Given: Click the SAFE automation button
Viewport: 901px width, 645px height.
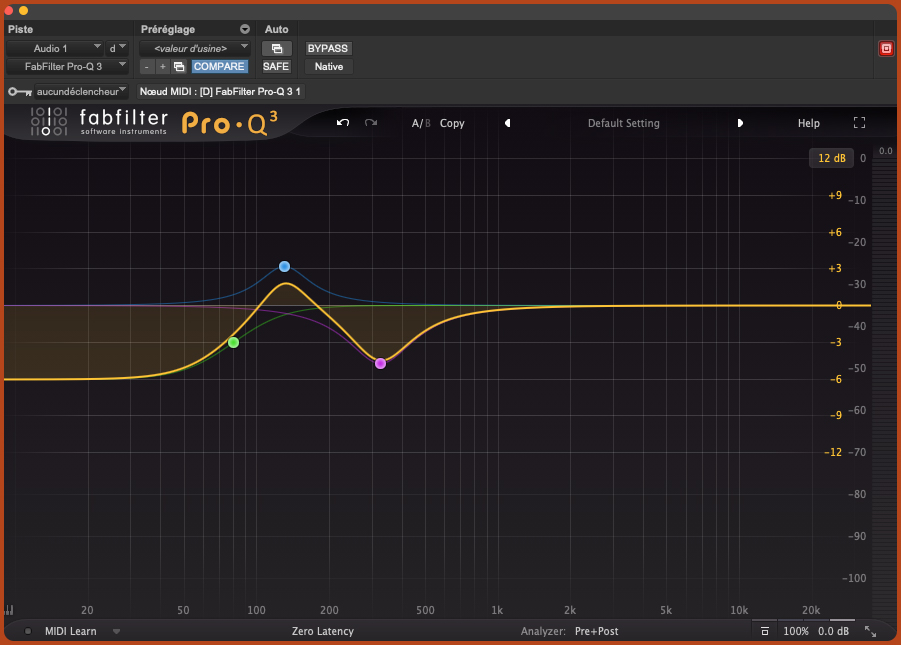Looking at the screenshot, I should 276,66.
